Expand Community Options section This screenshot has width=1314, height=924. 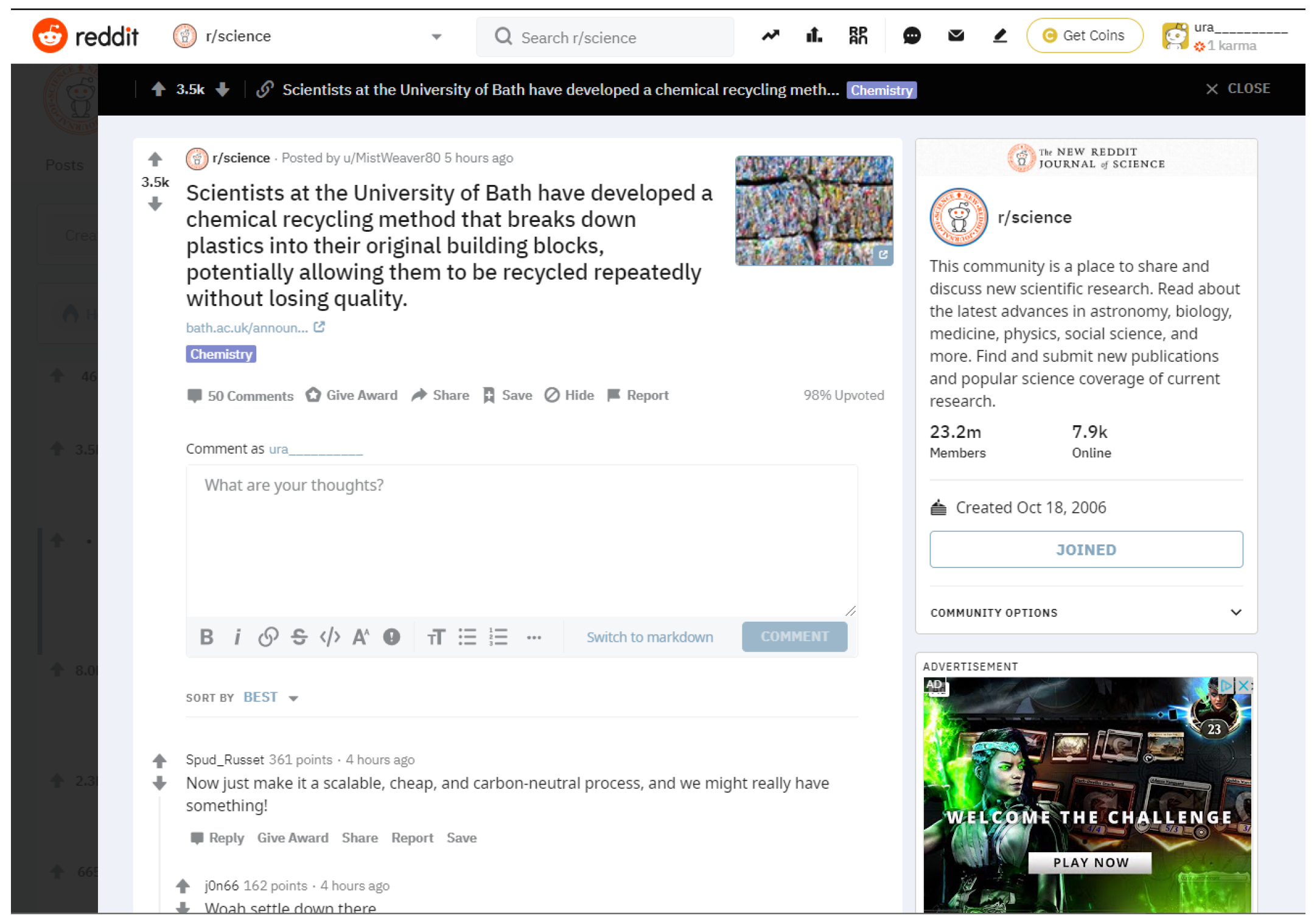pyautogui.click(x=1086, y=613)
